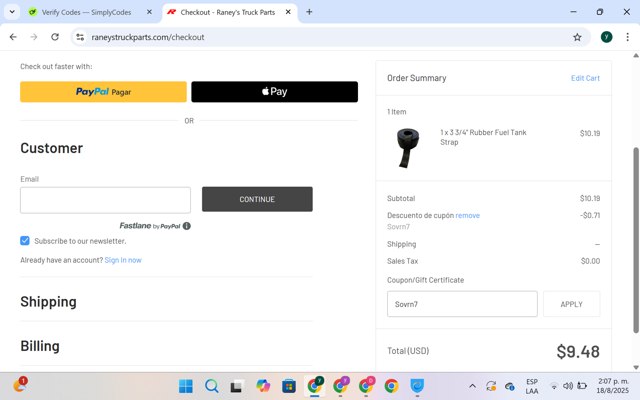Image resolution: width=640 pixels, height=400 pixels.
Task: Select the Checkout Raney's Truck Parts tab
Action: pos(228,12)
